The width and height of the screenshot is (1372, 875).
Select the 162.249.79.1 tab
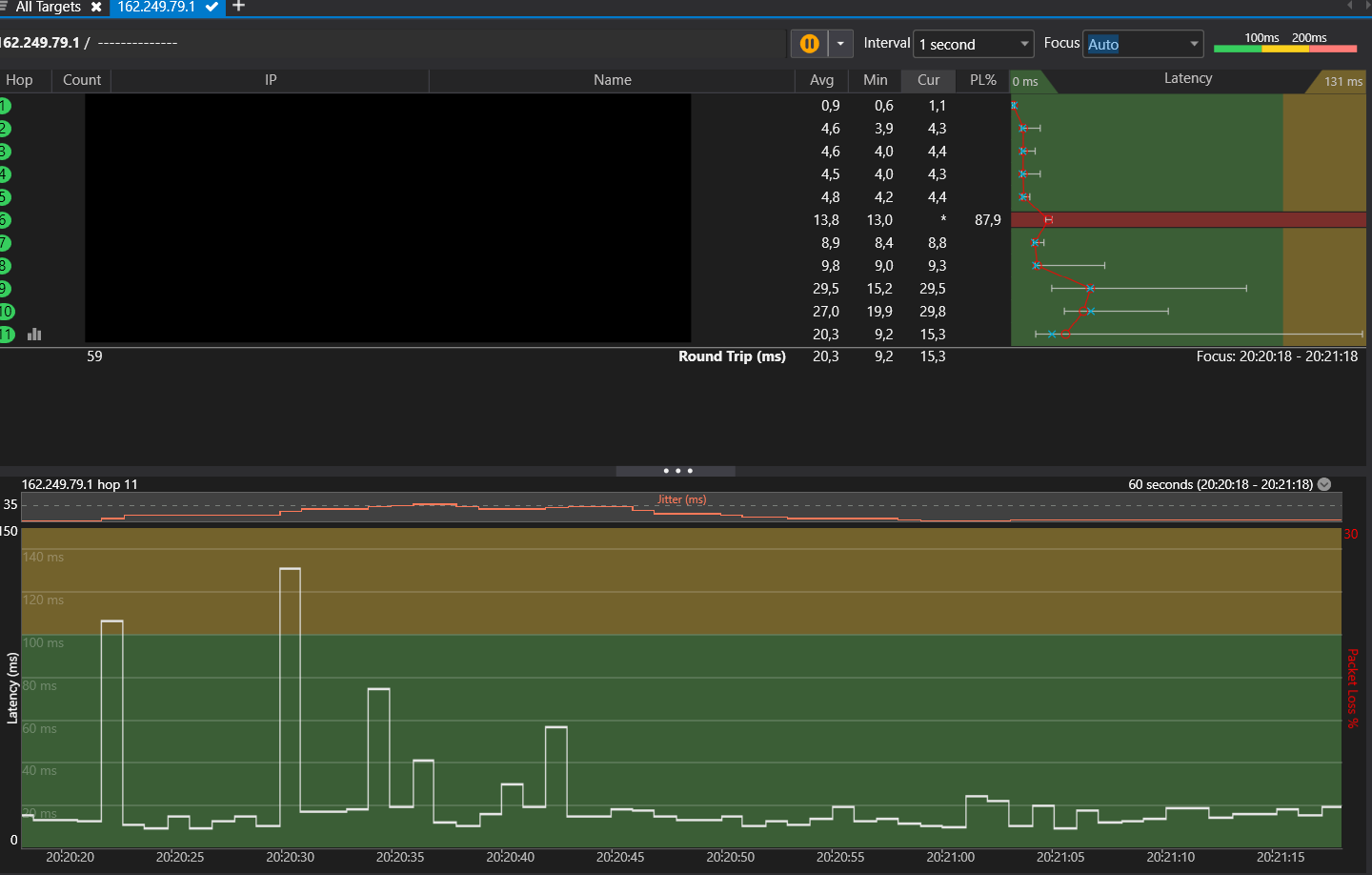point(157,7)
